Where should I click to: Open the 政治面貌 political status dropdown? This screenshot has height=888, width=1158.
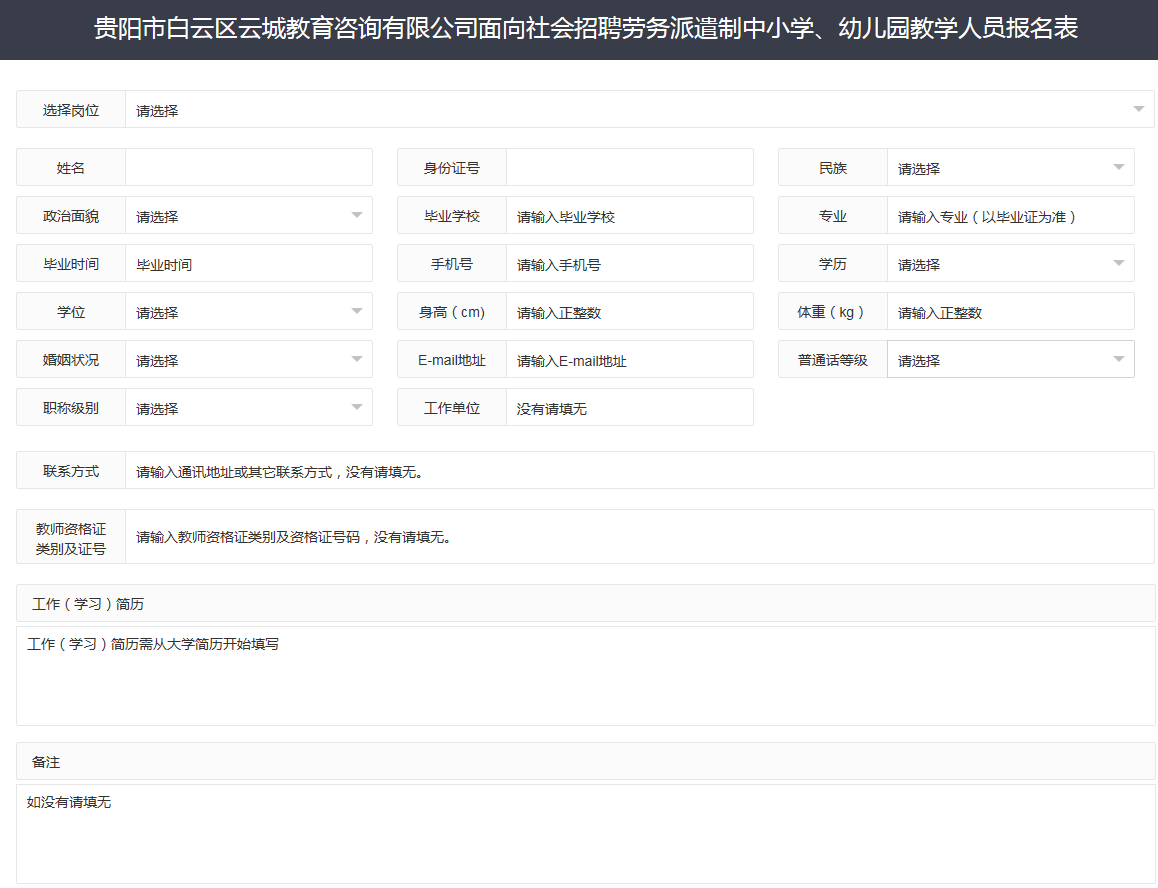(248, 215)
